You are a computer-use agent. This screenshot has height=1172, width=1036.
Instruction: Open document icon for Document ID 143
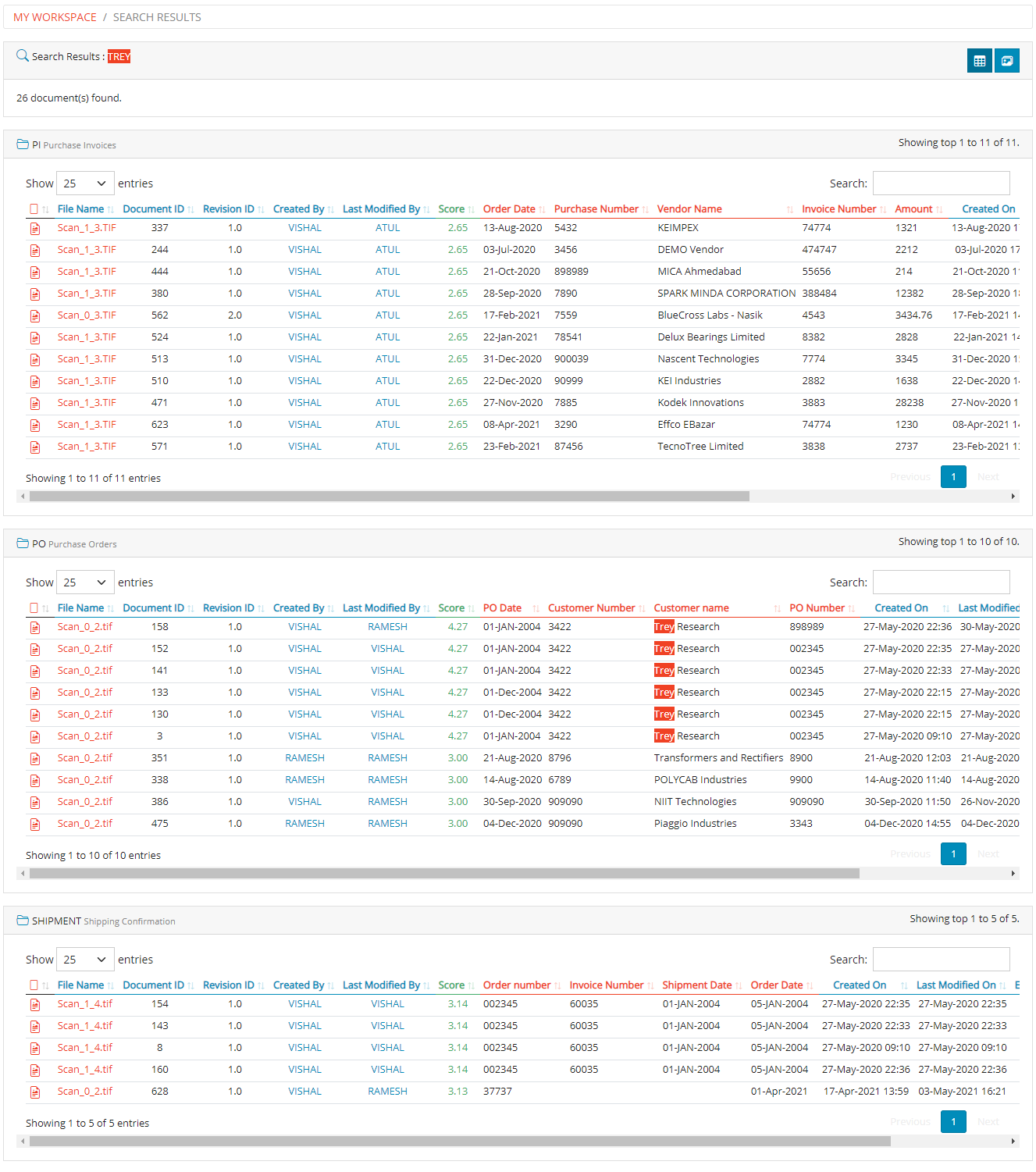pos(35,1027)
